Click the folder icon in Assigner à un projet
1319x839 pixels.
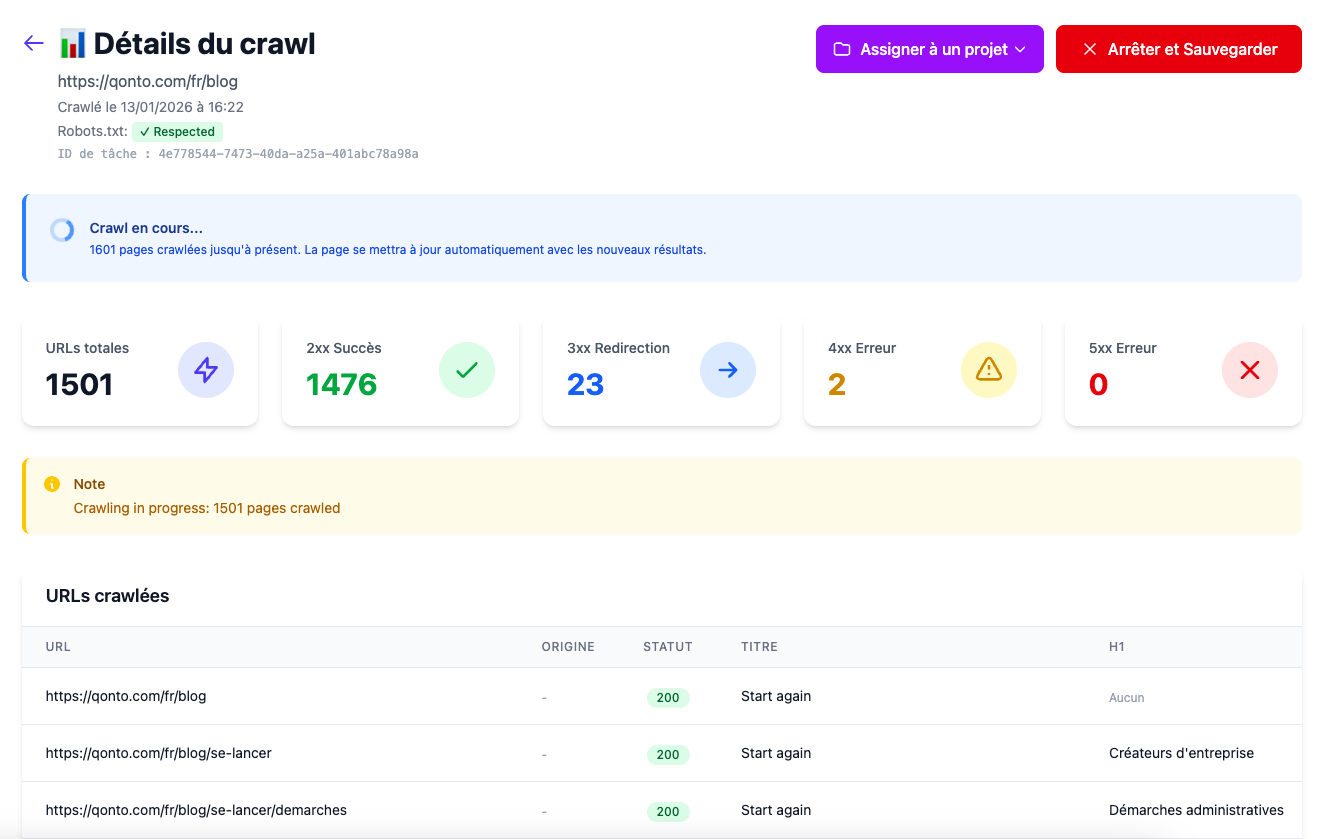[843, 48]
